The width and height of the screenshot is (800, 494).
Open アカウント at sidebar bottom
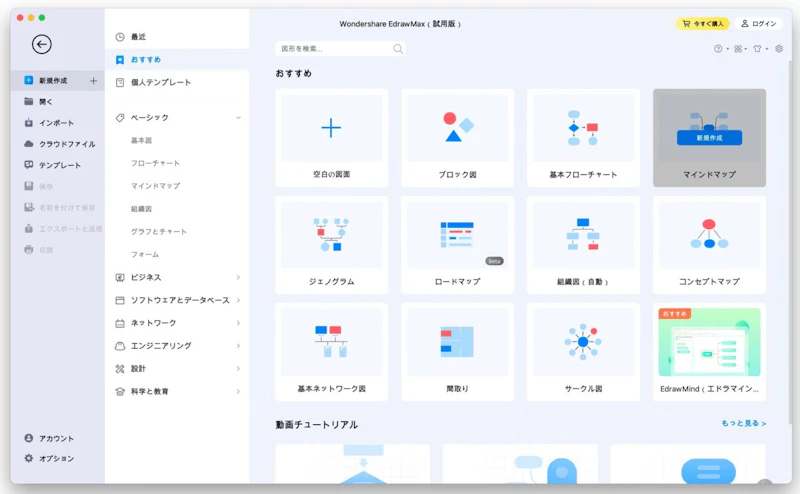[49, 438]
